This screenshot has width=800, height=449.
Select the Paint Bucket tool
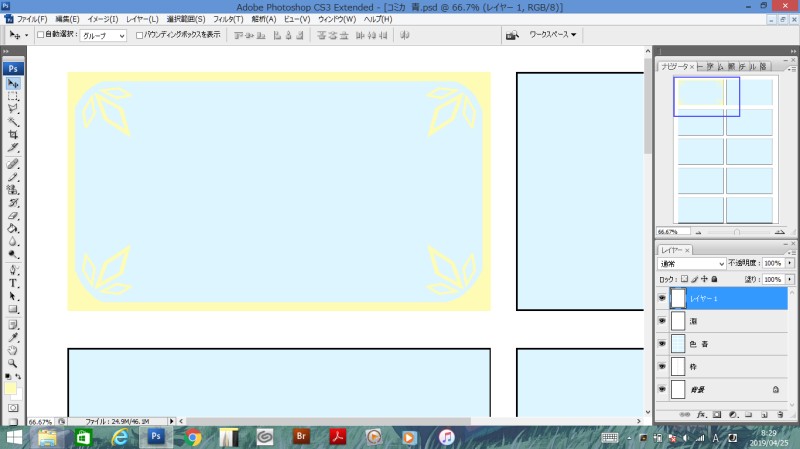[13, 228]
